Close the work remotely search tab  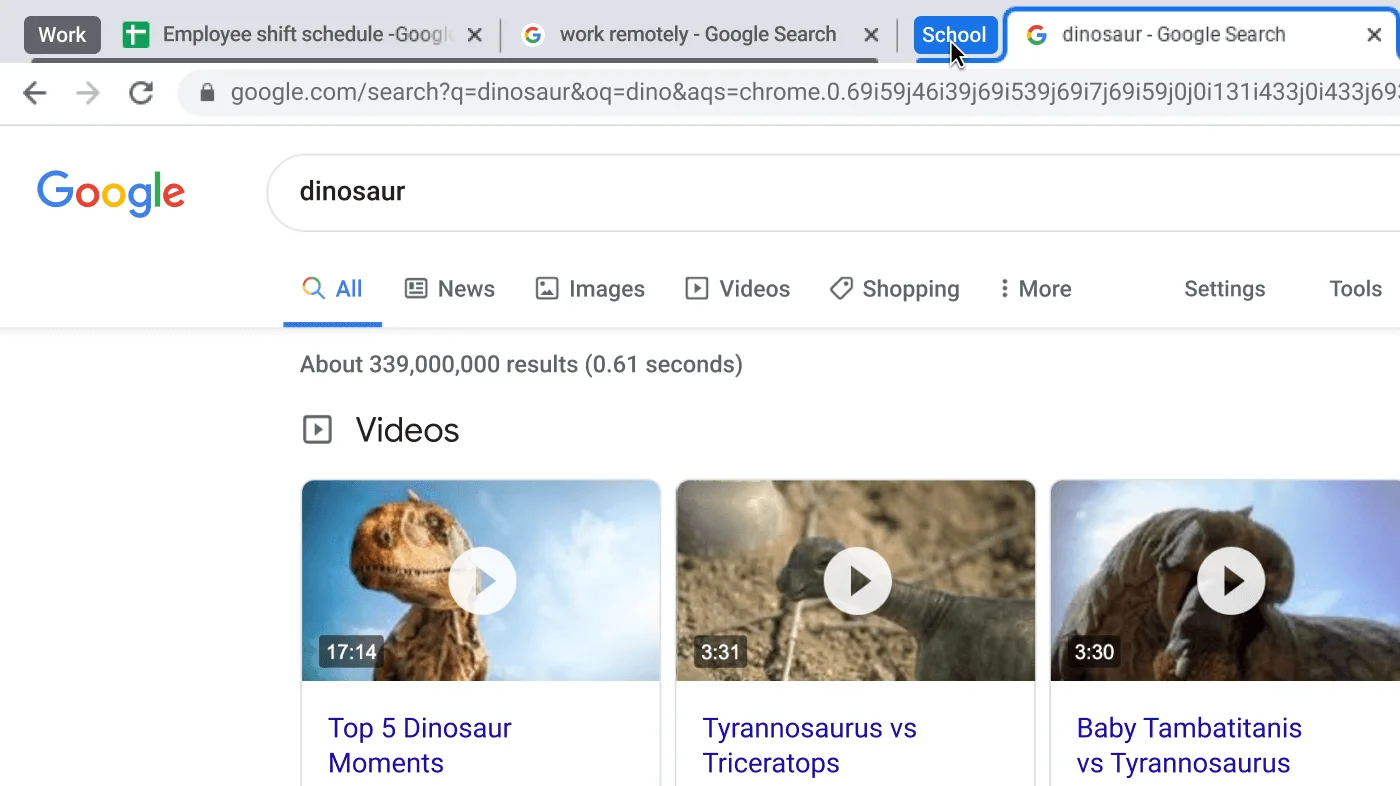871,36
